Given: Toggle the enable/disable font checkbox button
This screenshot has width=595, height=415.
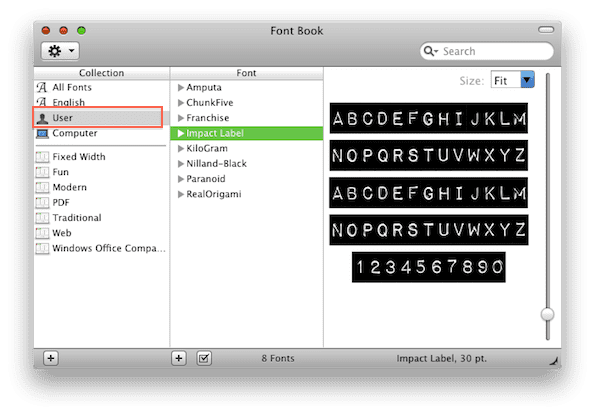Looking at the screenshot, I should [x=204, y=358].
